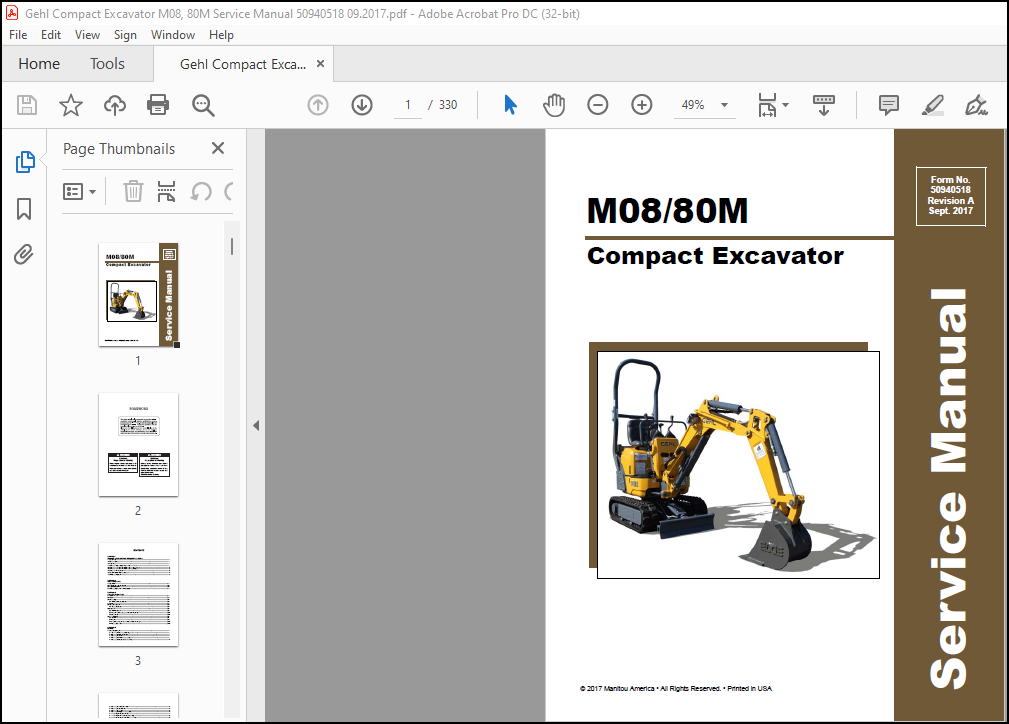Open fit page options icon
The image size is (1009, 724).
[767, 104]
